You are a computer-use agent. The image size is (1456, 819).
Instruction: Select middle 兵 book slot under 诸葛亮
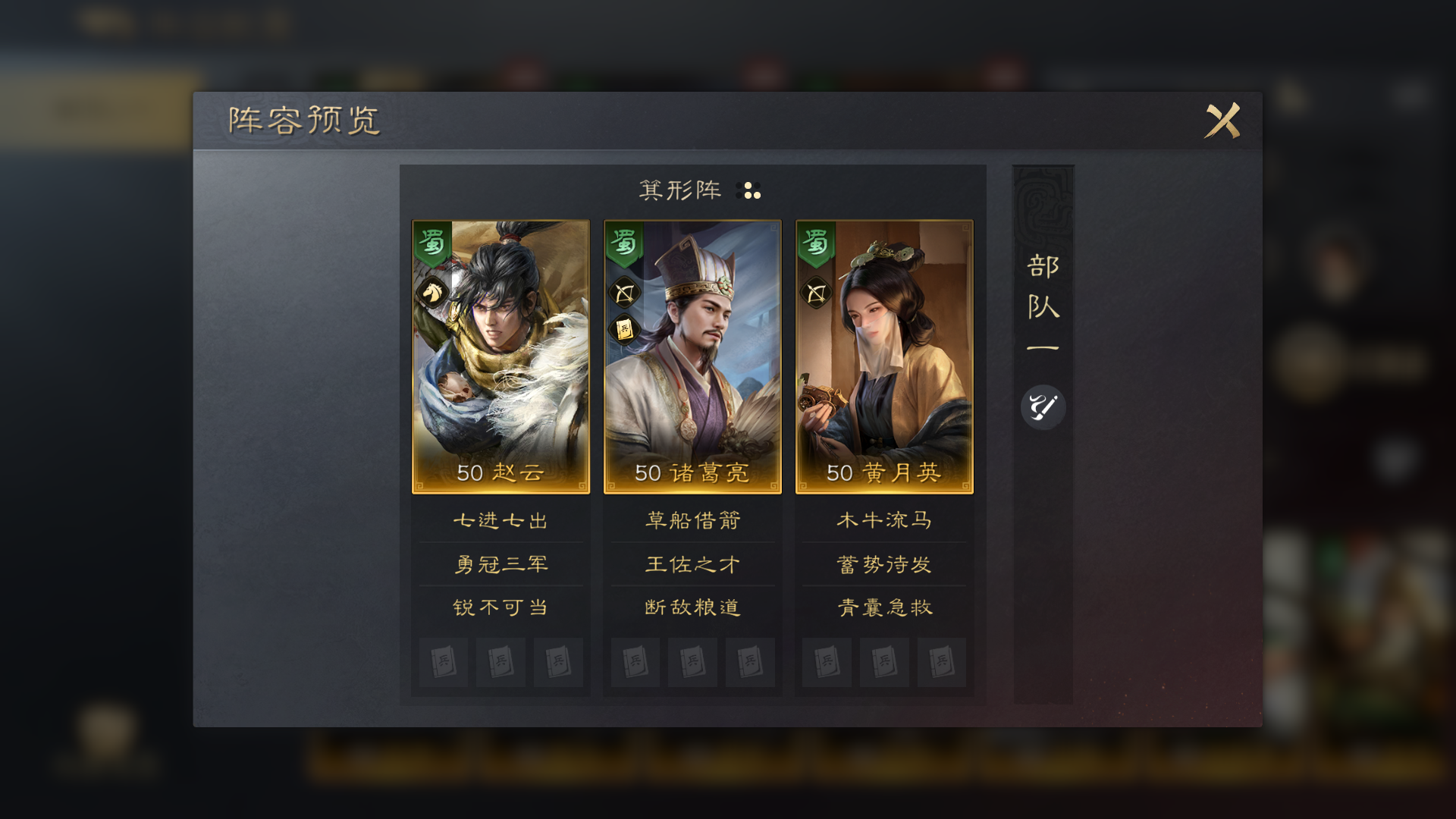692,662
